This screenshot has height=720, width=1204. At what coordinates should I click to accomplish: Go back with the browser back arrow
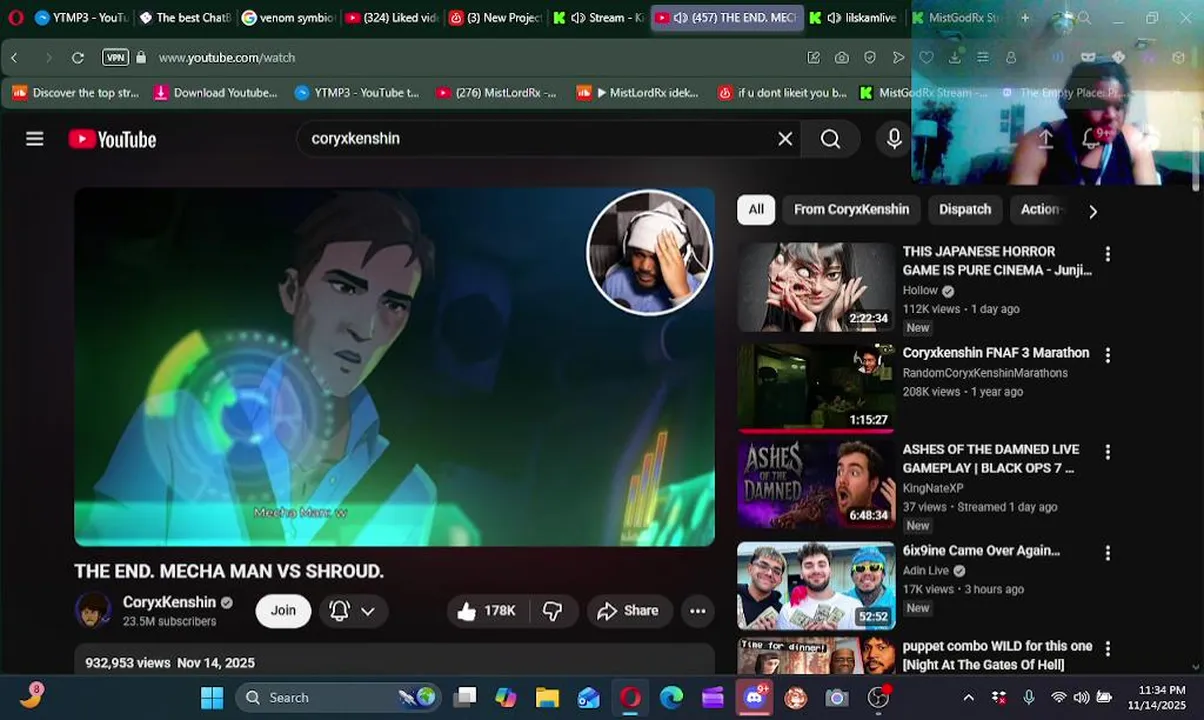tap(14, 58)
